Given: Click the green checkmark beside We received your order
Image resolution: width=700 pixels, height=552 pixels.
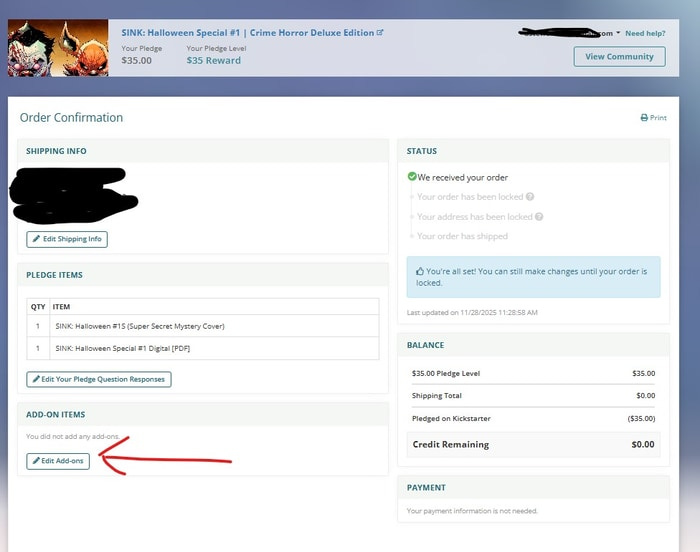Looking at the screenshot, I should [412, 177].
